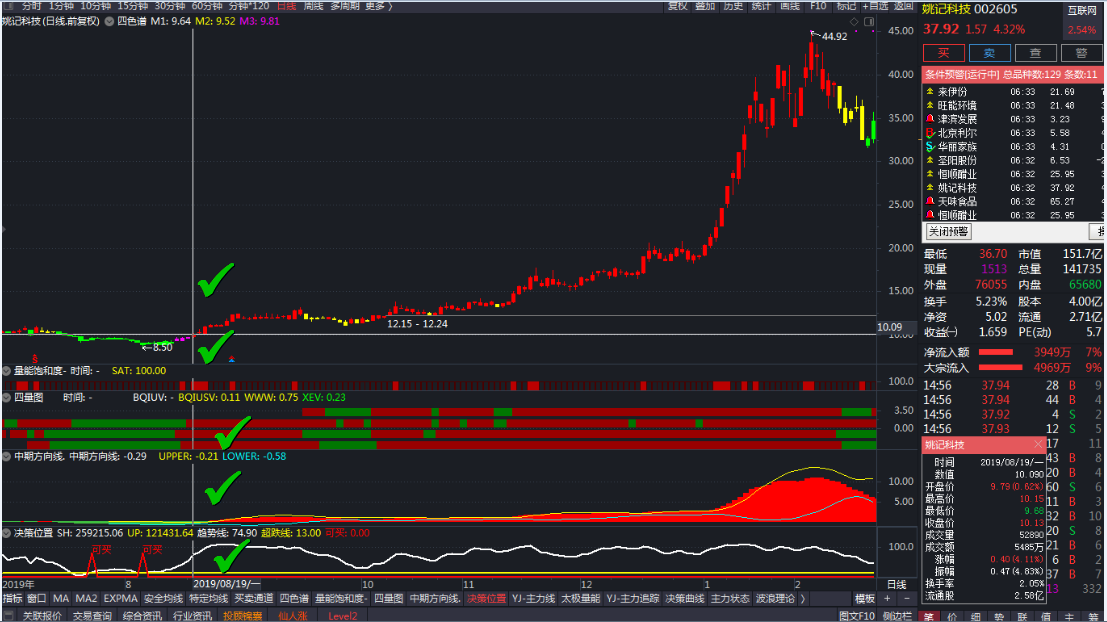Image resolution: width=1107 pixels, height=622 pixels.
Task: Select the EXPMA indicator tab
Action: click(120, 599)
